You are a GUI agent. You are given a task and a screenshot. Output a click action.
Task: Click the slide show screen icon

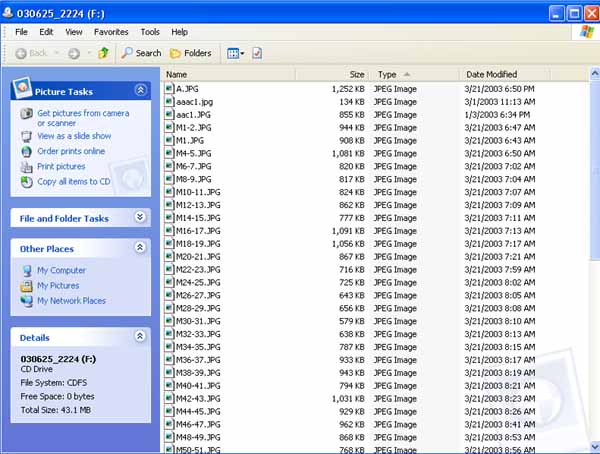coord(26,136)
